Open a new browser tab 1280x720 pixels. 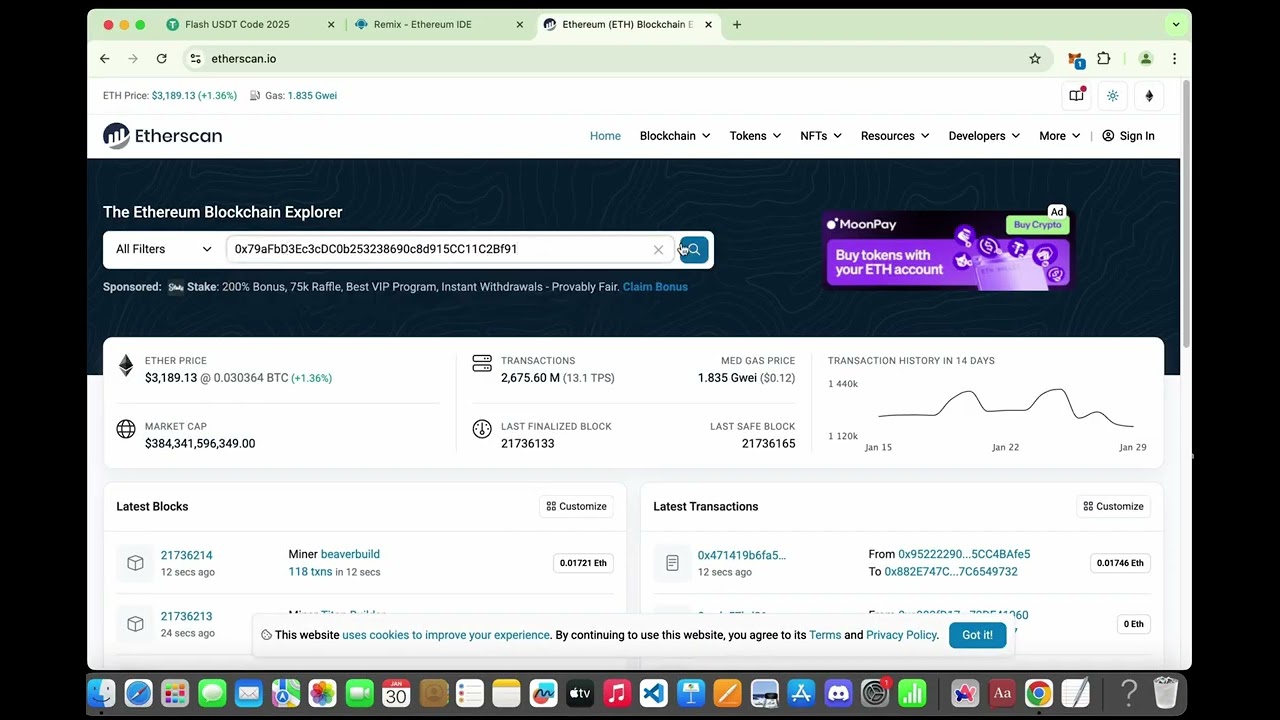click(x=737, y=25)
